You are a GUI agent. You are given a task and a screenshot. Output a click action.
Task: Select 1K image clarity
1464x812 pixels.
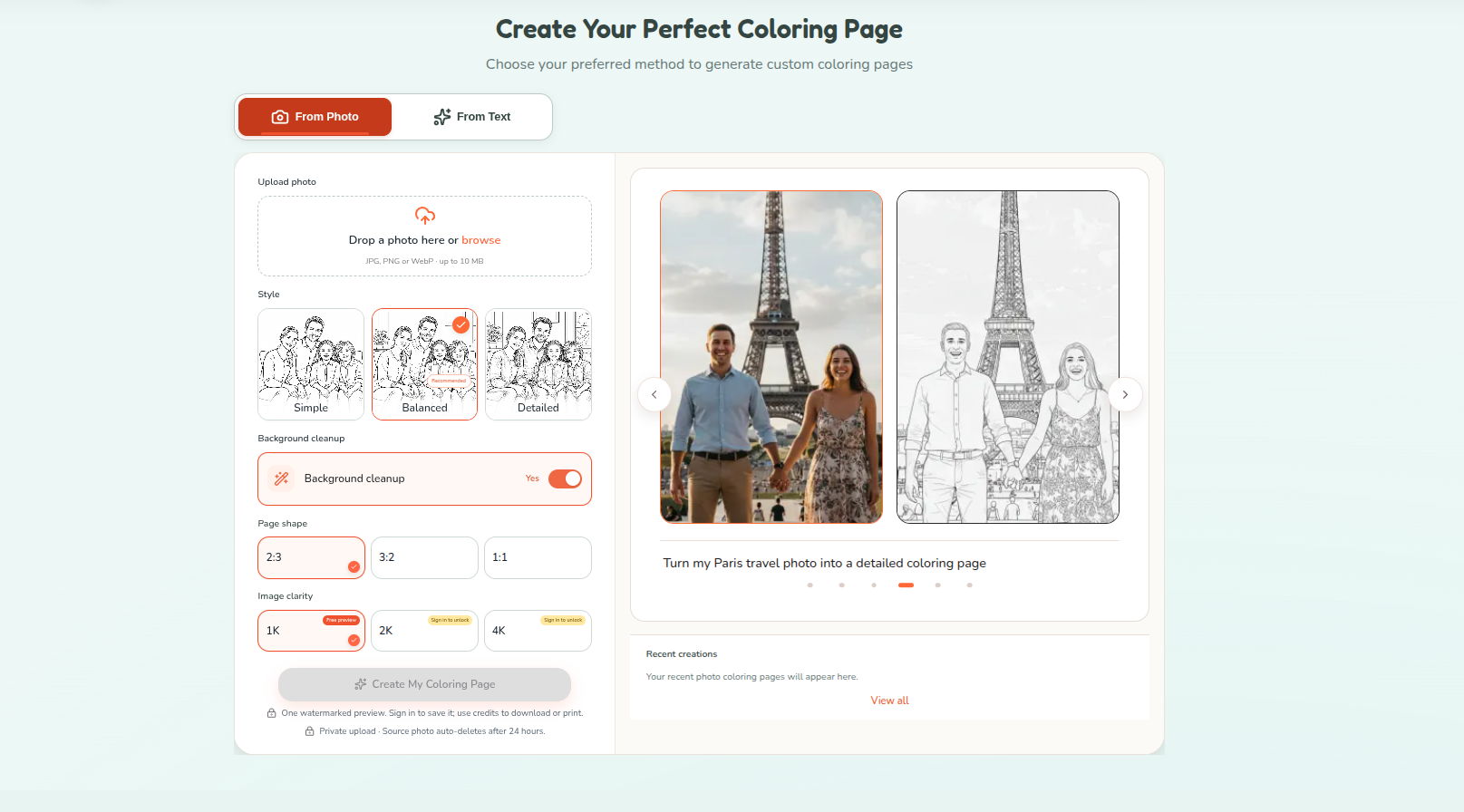pos(311,631)
